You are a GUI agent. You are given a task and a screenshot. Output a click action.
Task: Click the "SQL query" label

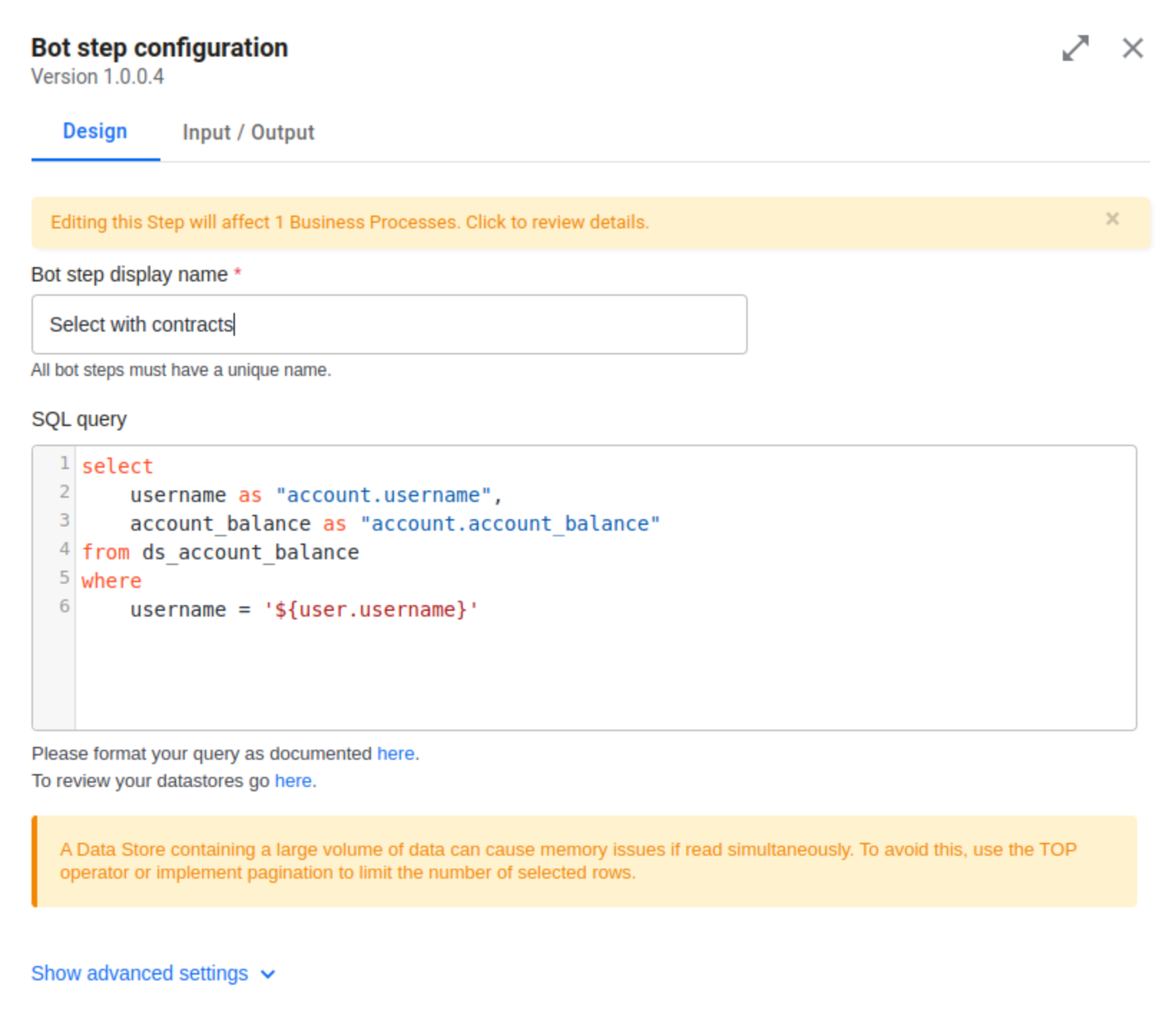pos(79,419)
